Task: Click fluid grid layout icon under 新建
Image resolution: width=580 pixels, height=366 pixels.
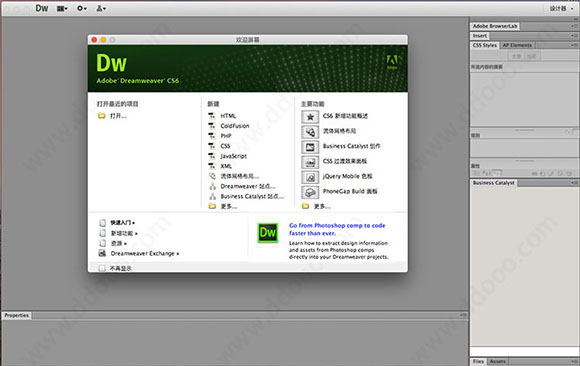Action: tap(212, 176)
